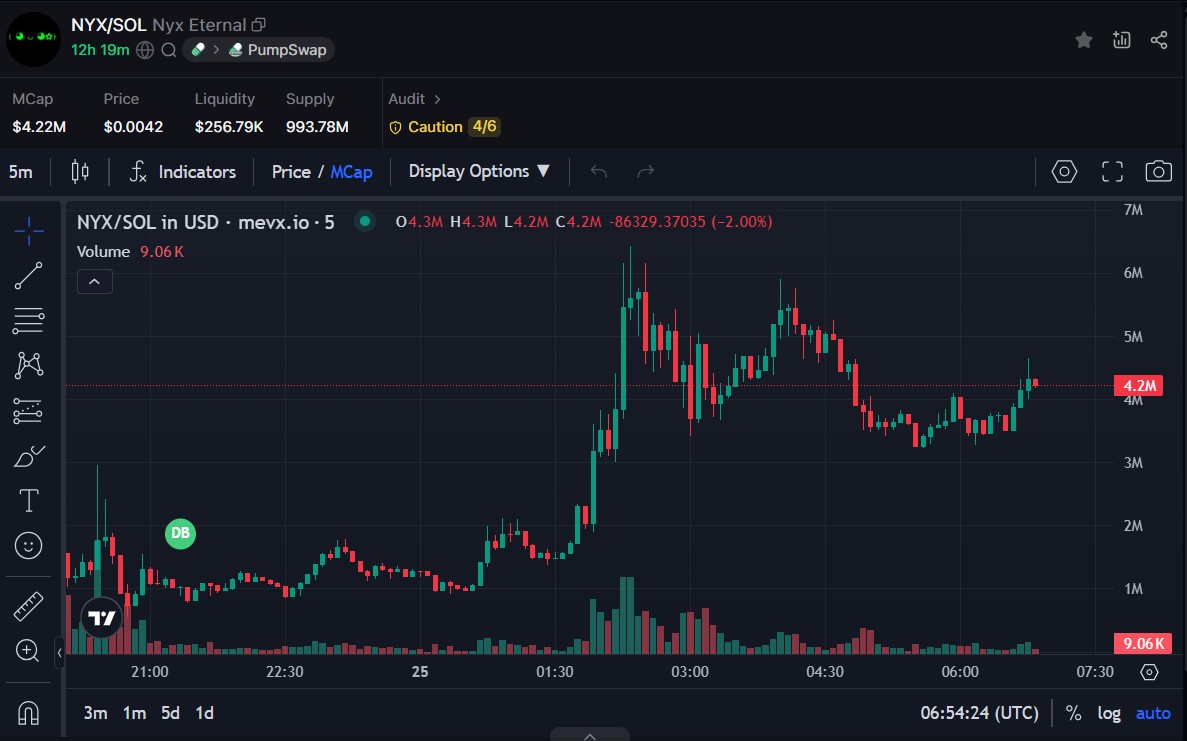Redo the last chart action
This screenshot has width=1187, height=741.
point(646,172)
